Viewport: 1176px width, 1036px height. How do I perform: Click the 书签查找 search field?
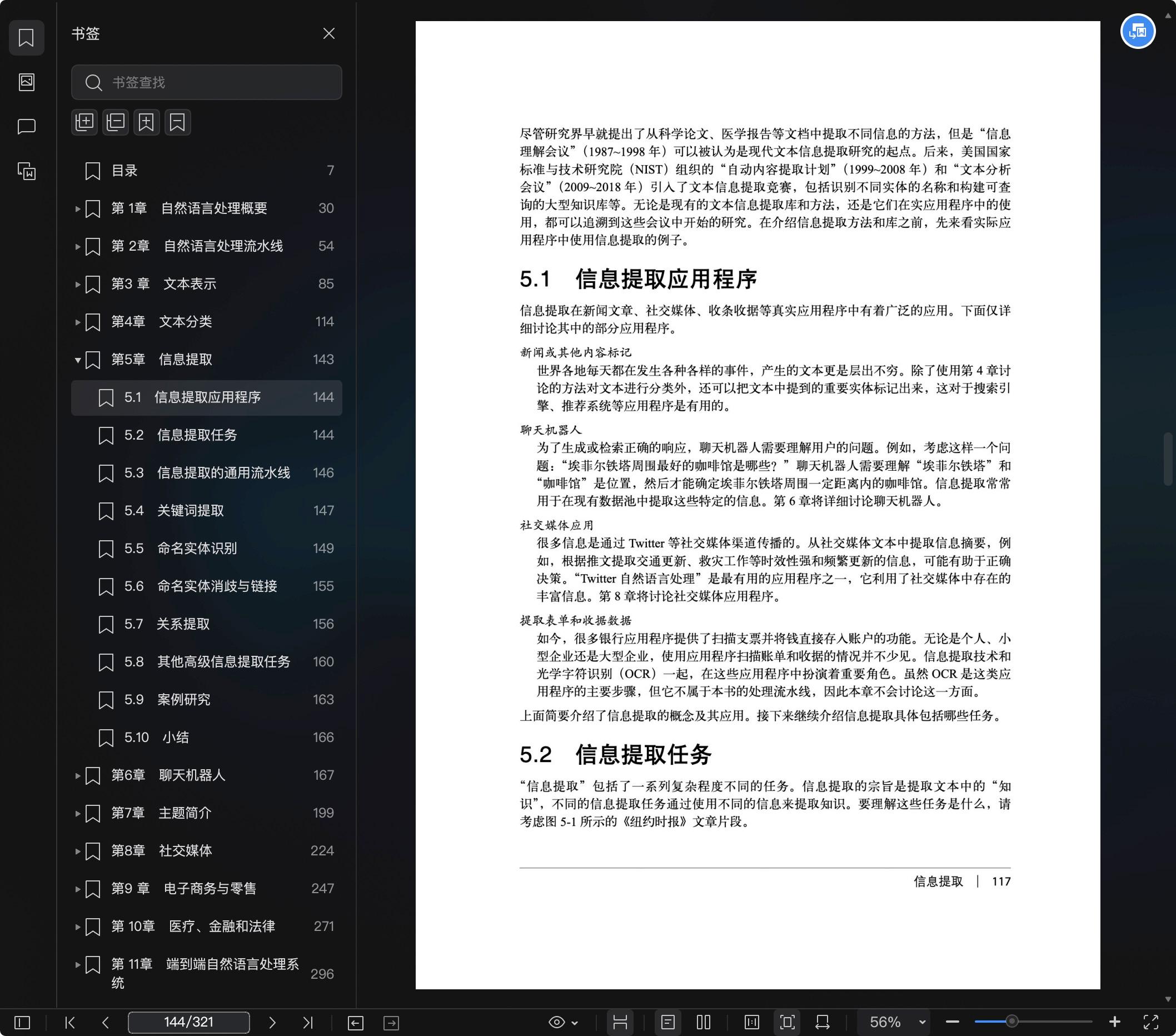point(207,82)
